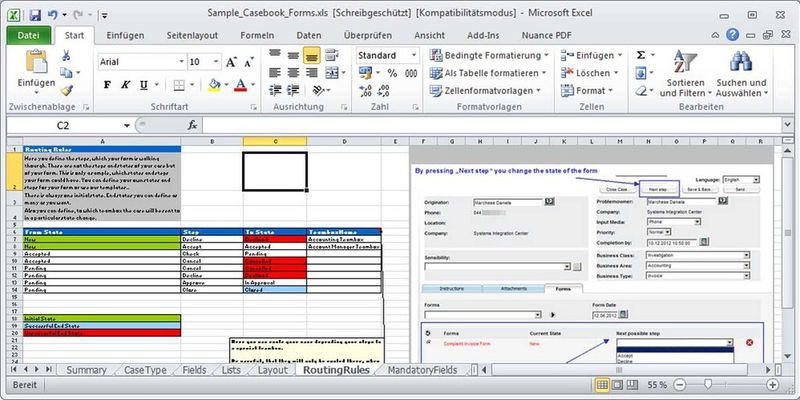Click the Undo arrow icon
This screenshot has width=800, height=400.
pyautogui.click(x=53, y=15)
